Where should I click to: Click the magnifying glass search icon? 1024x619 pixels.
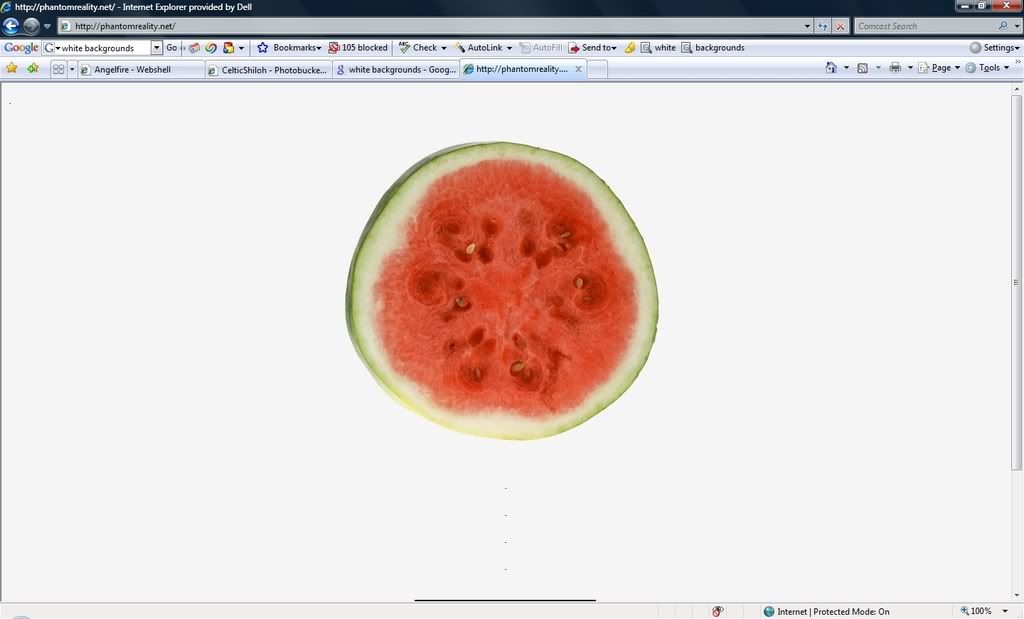(x=1002, y=25)
